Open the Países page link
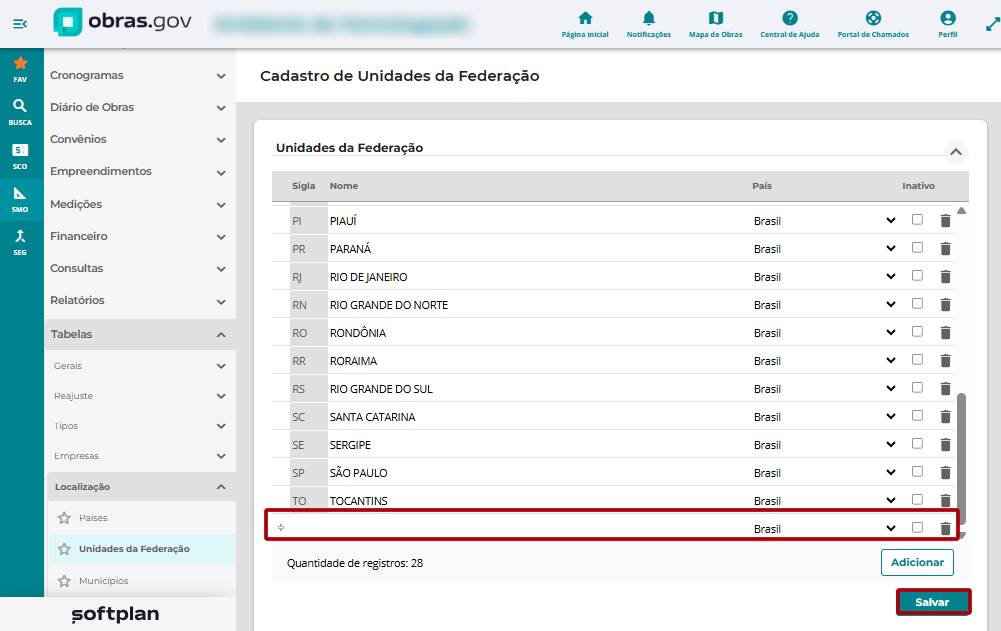 [x=93, y=518]
